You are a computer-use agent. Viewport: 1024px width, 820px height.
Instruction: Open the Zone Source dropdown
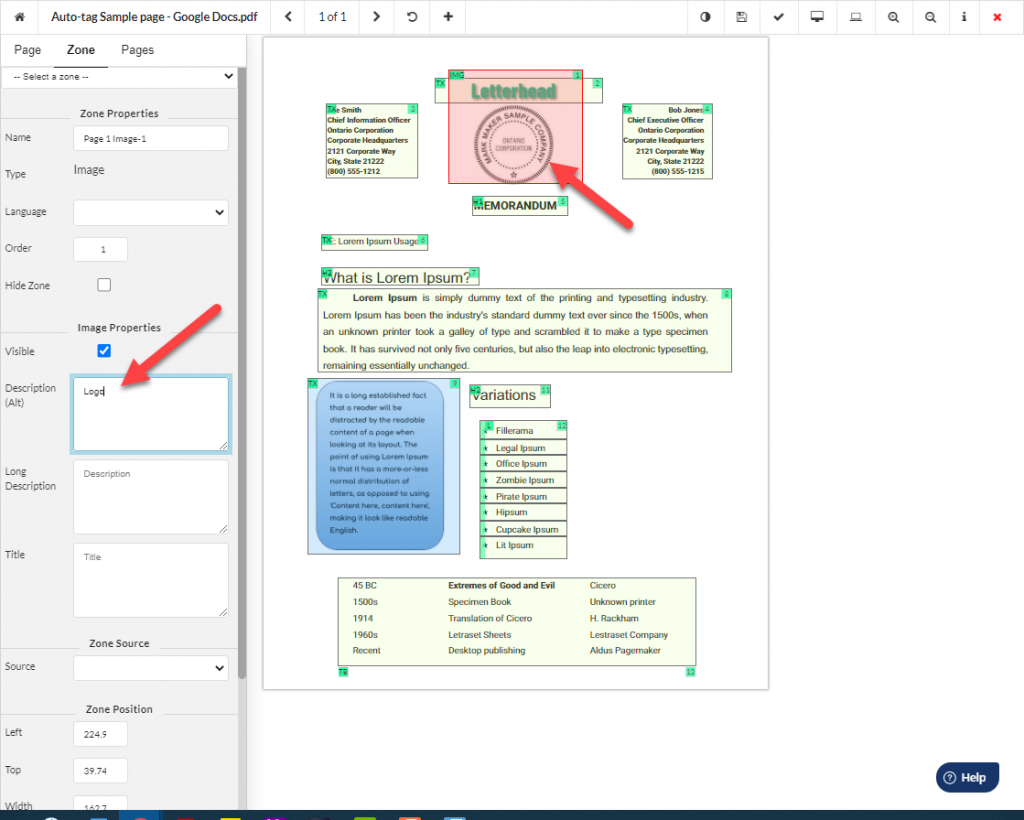click(x=150, y=667)
